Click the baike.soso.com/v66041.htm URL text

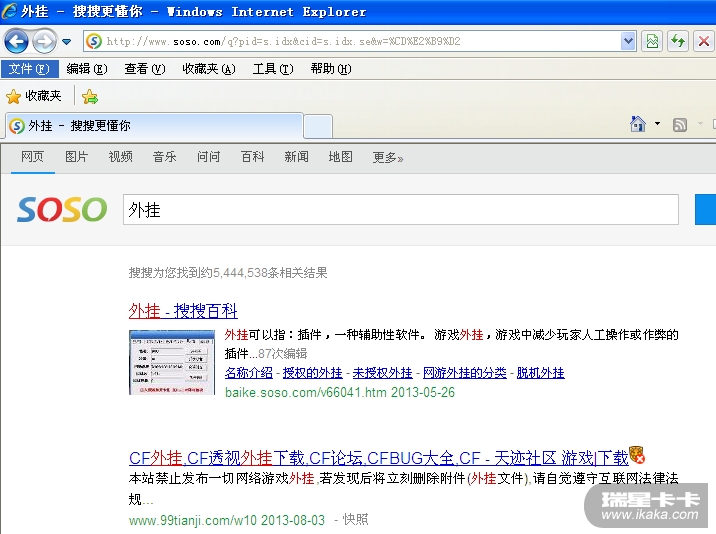tap(305, 392)
